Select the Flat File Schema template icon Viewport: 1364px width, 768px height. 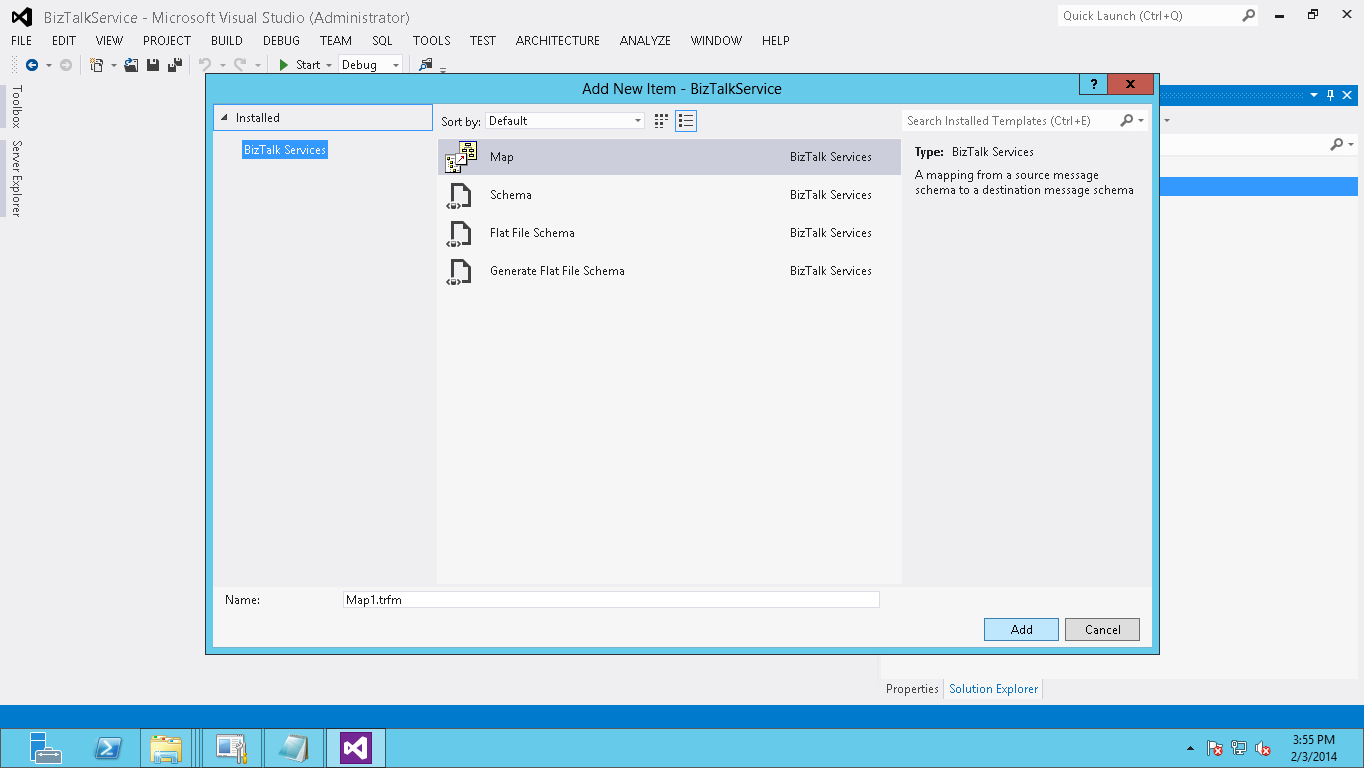point(459,233)
